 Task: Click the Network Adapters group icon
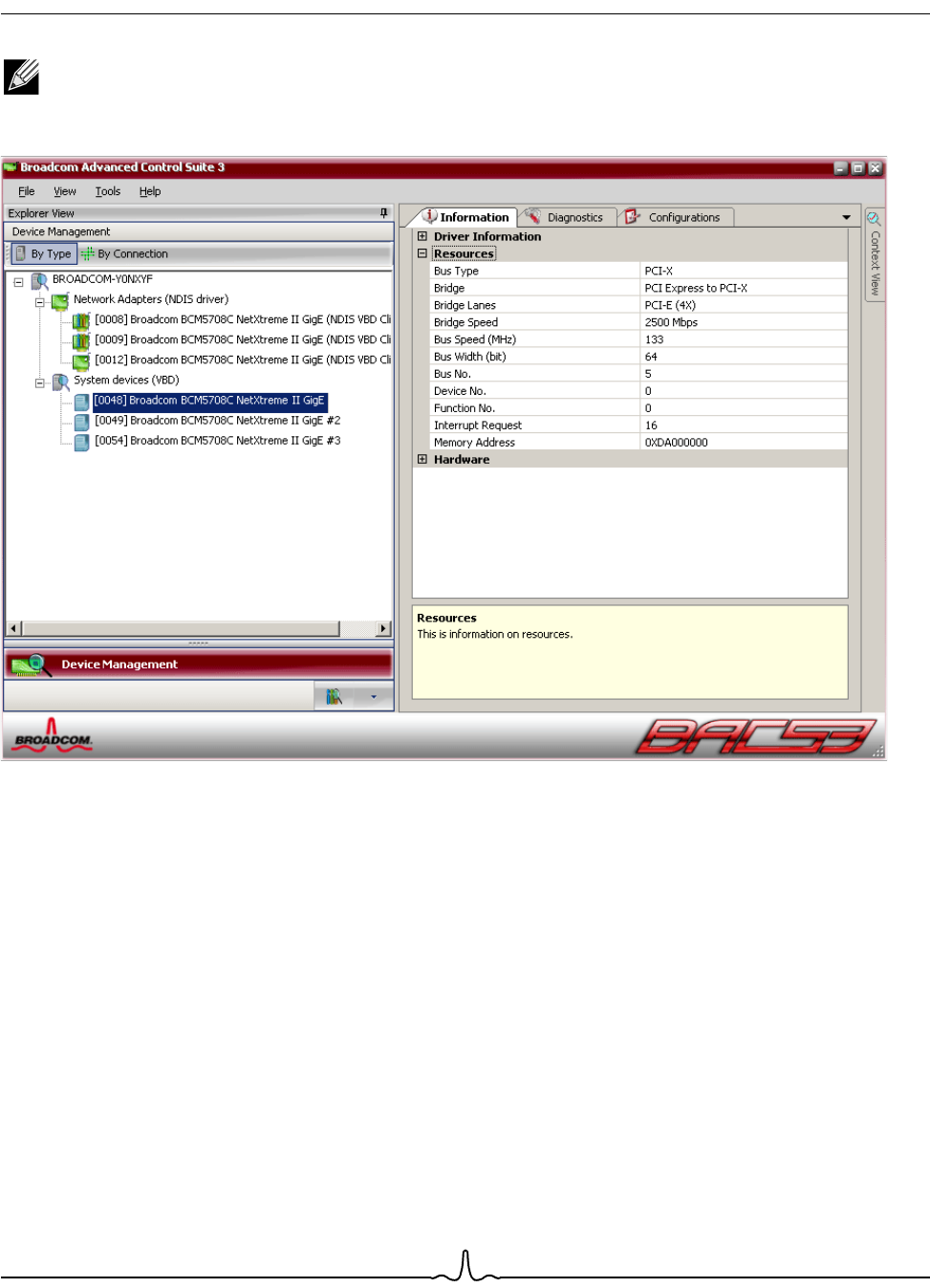tap(60, 300)
